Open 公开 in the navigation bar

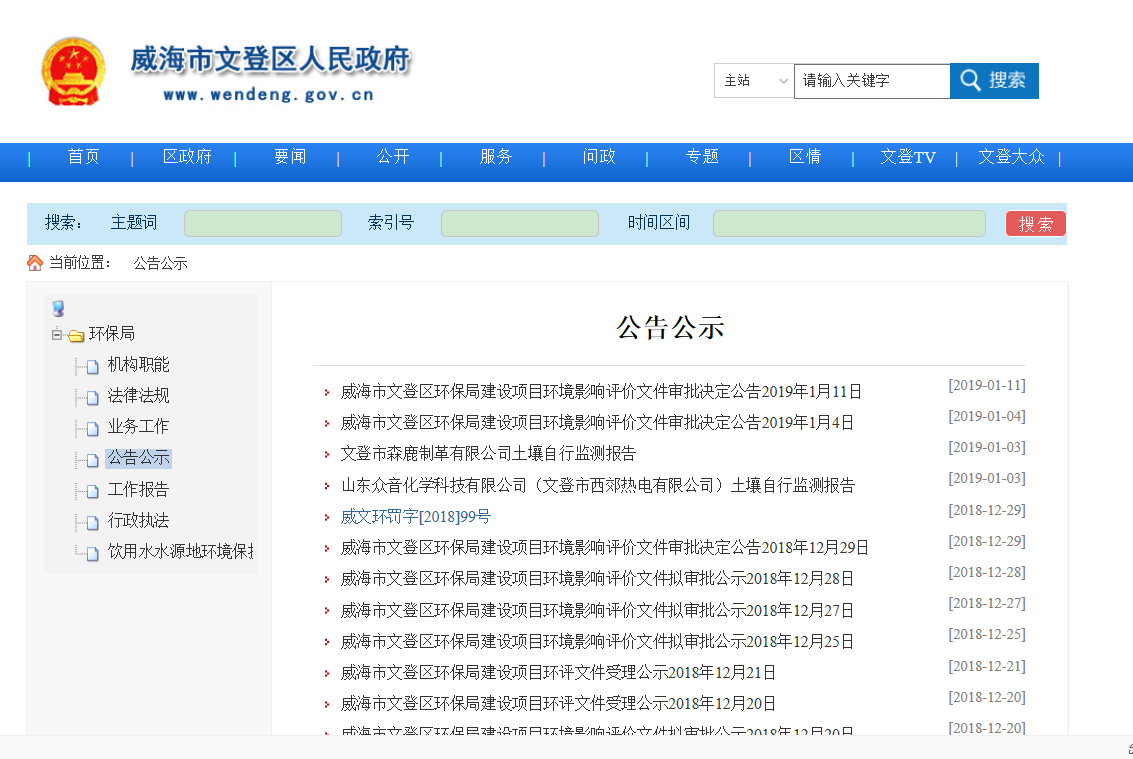pyautogui.click(x=393, y=157)
